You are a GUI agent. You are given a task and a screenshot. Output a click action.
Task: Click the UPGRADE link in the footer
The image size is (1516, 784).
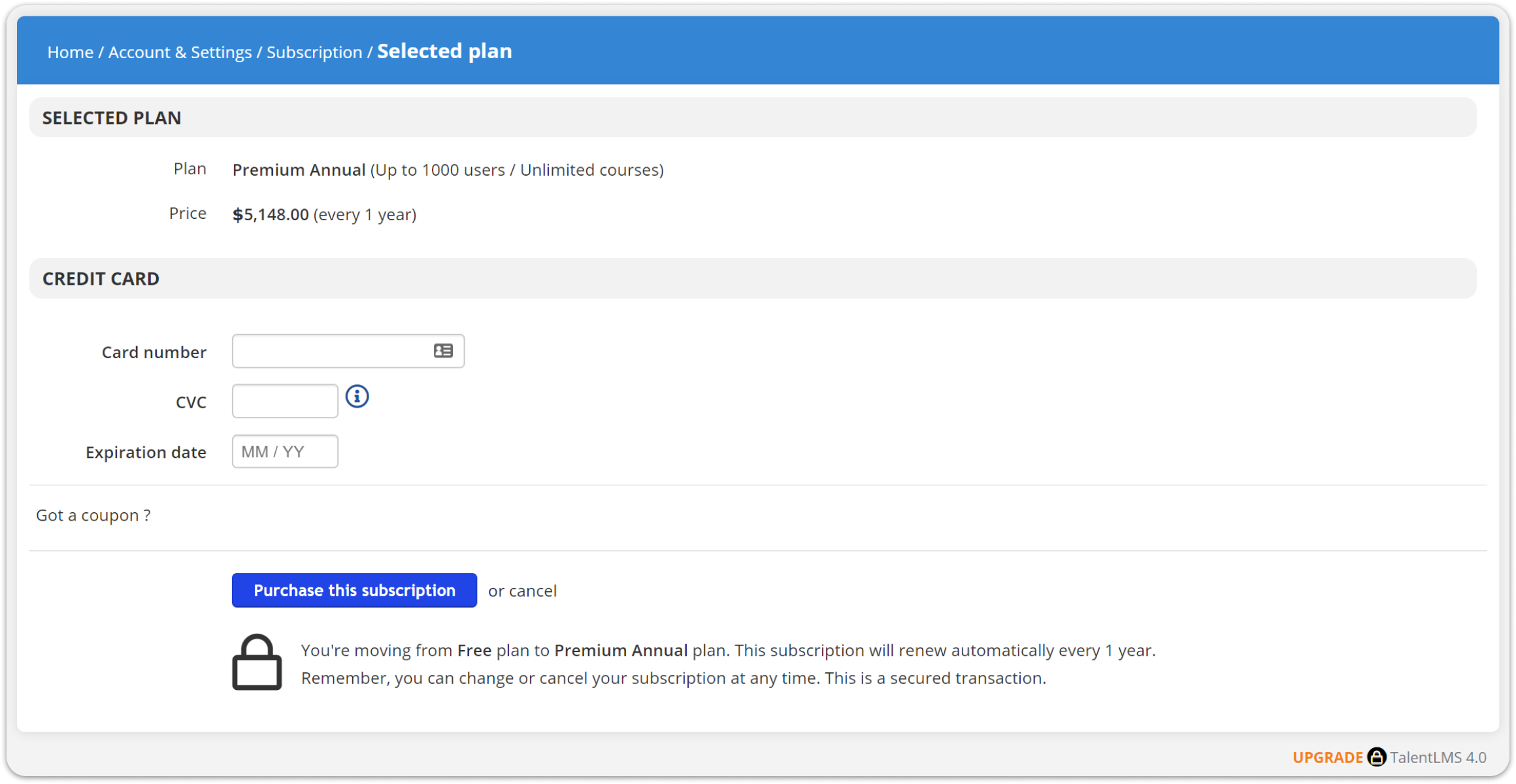(x=1327, y=757)
